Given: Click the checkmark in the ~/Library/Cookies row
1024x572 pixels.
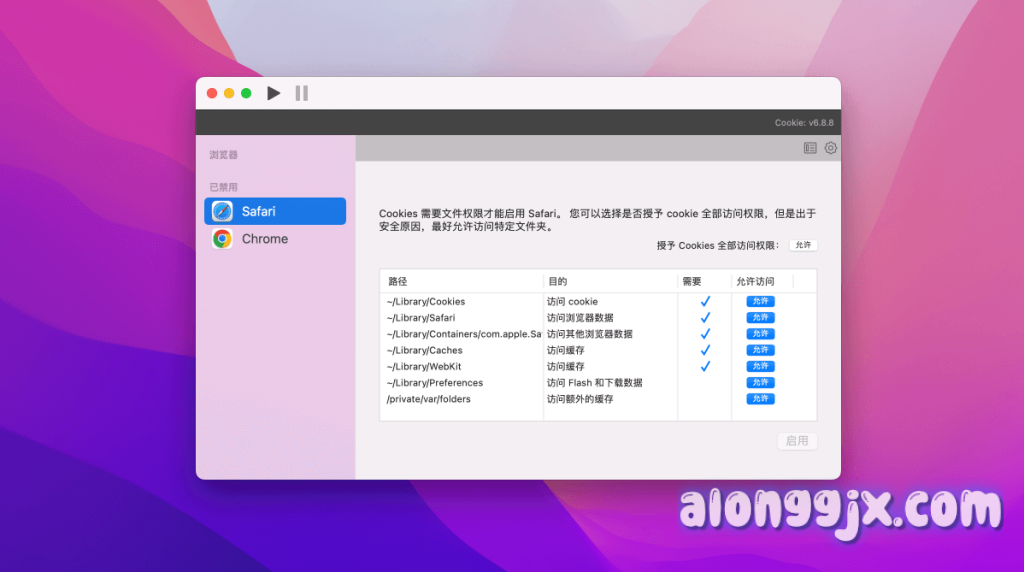Looking at the screenshot, I should [x=705, y=301].
